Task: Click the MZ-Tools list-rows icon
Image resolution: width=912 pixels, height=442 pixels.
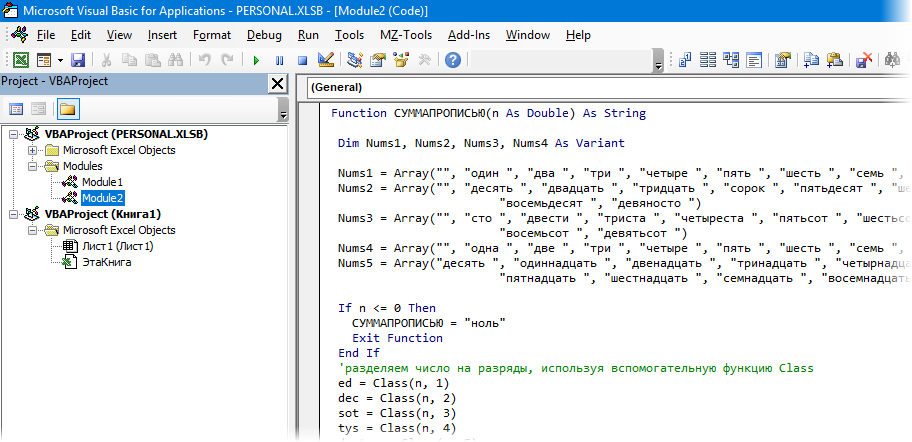Action: 708,60
